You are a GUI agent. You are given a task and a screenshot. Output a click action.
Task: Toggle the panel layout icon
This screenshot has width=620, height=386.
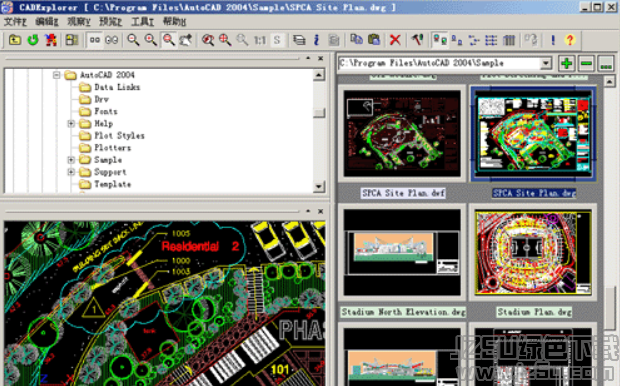pyautogui.click(x=72, y=40)
